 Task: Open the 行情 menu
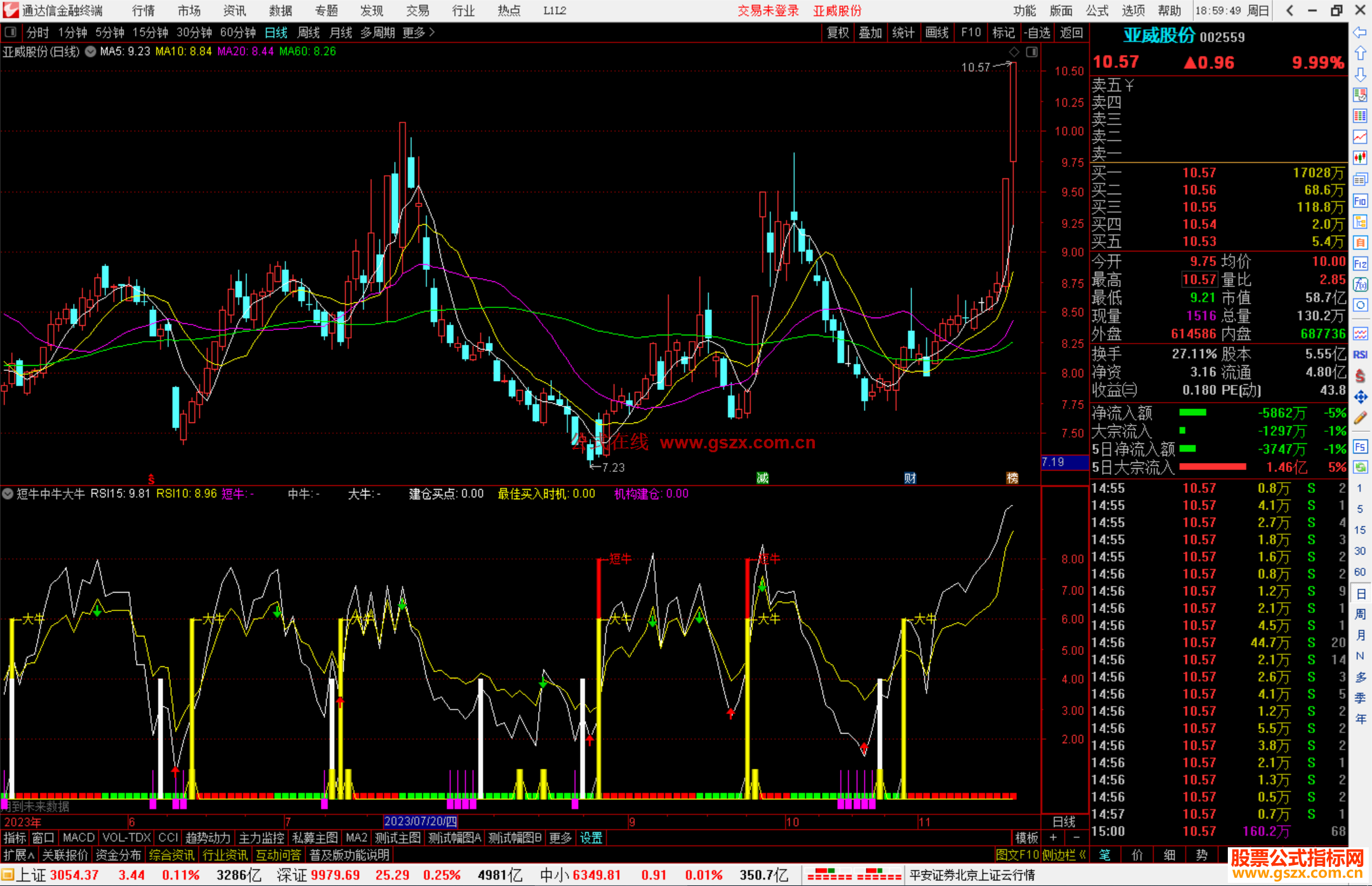point(143,11)
